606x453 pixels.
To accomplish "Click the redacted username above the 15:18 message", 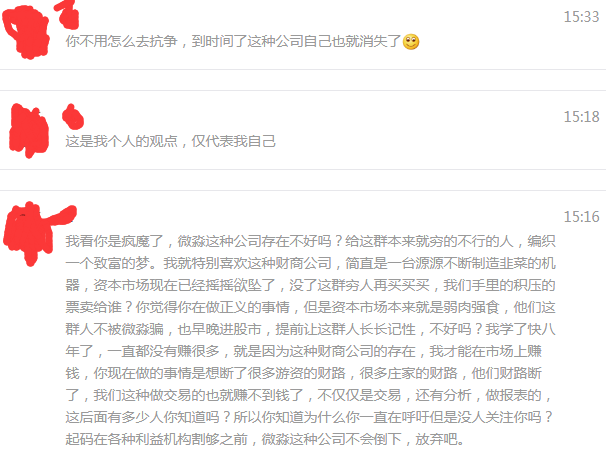I will tap(73, 117).
